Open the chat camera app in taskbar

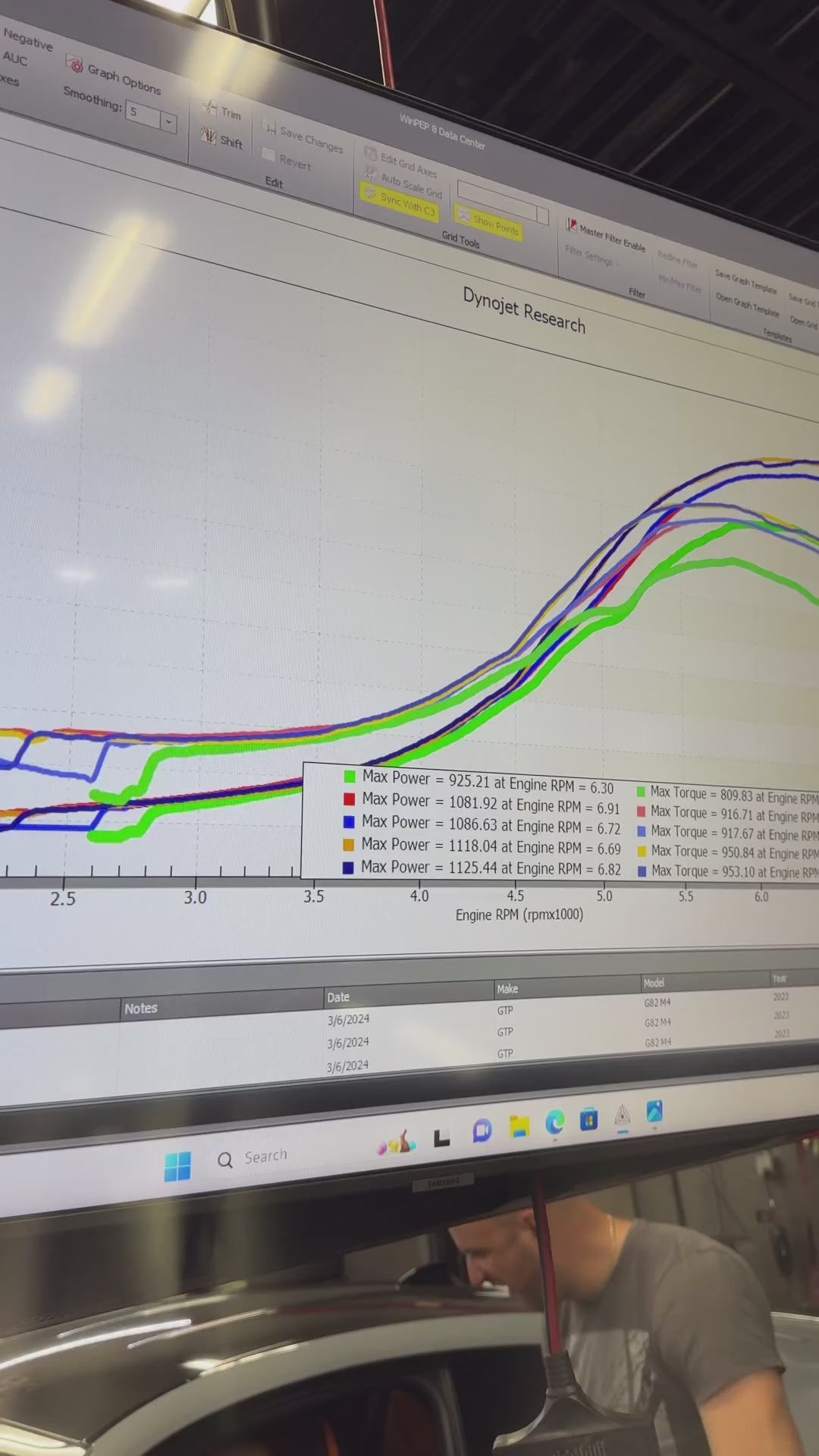[482, 1131]
